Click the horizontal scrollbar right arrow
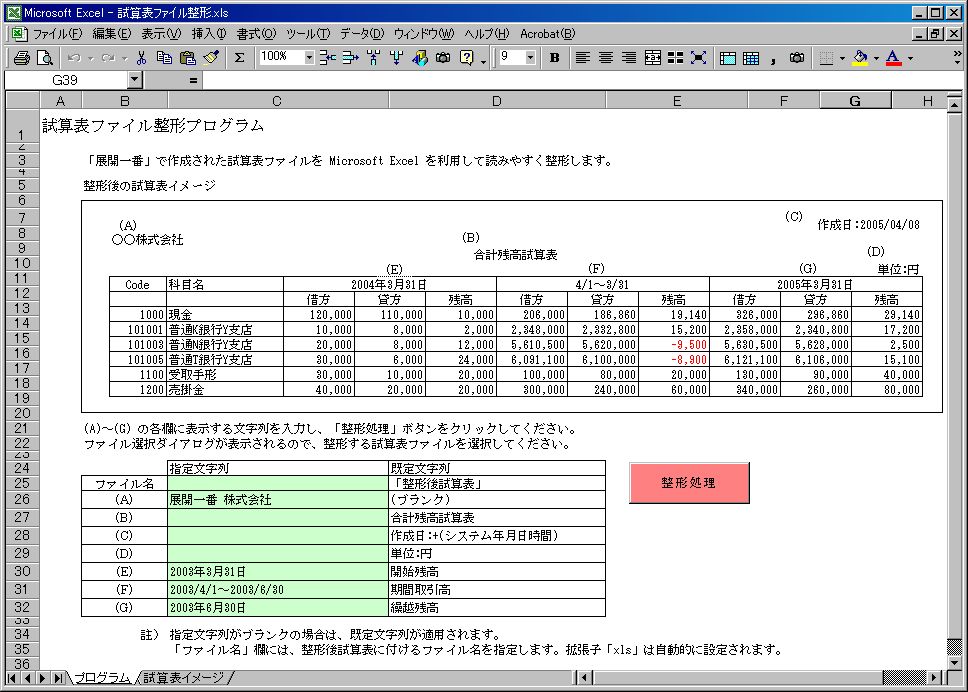Viewport: 968px width, 692px height. point(934,678)
